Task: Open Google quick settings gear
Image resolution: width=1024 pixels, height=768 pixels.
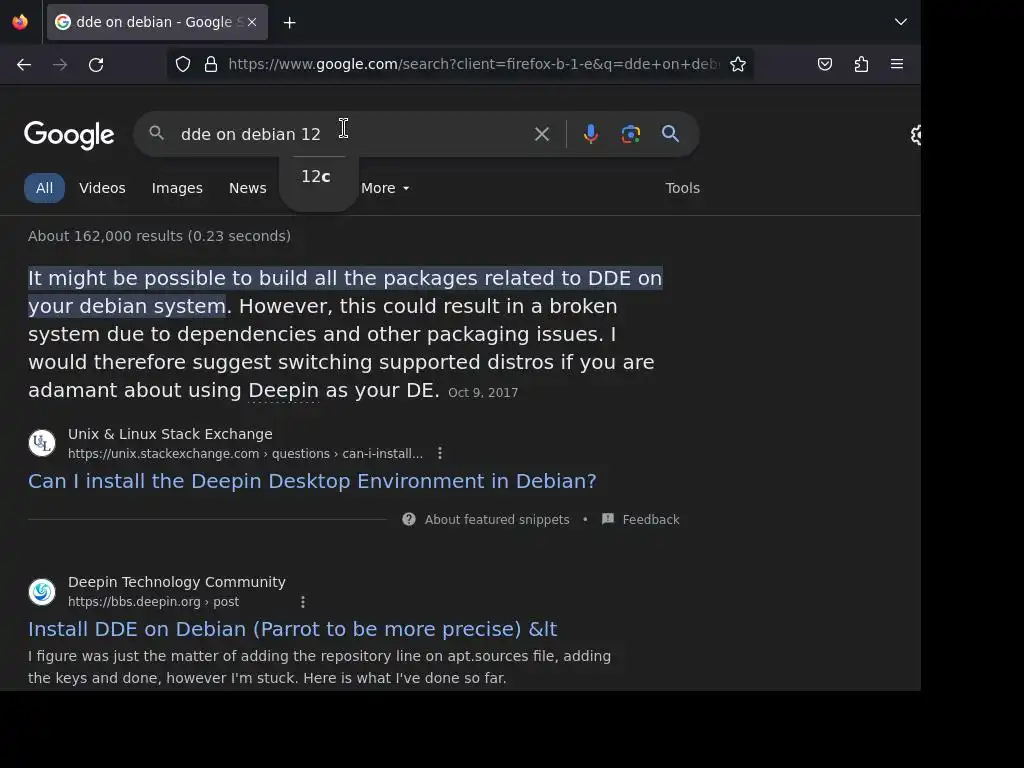Action: tap(916, 135)
